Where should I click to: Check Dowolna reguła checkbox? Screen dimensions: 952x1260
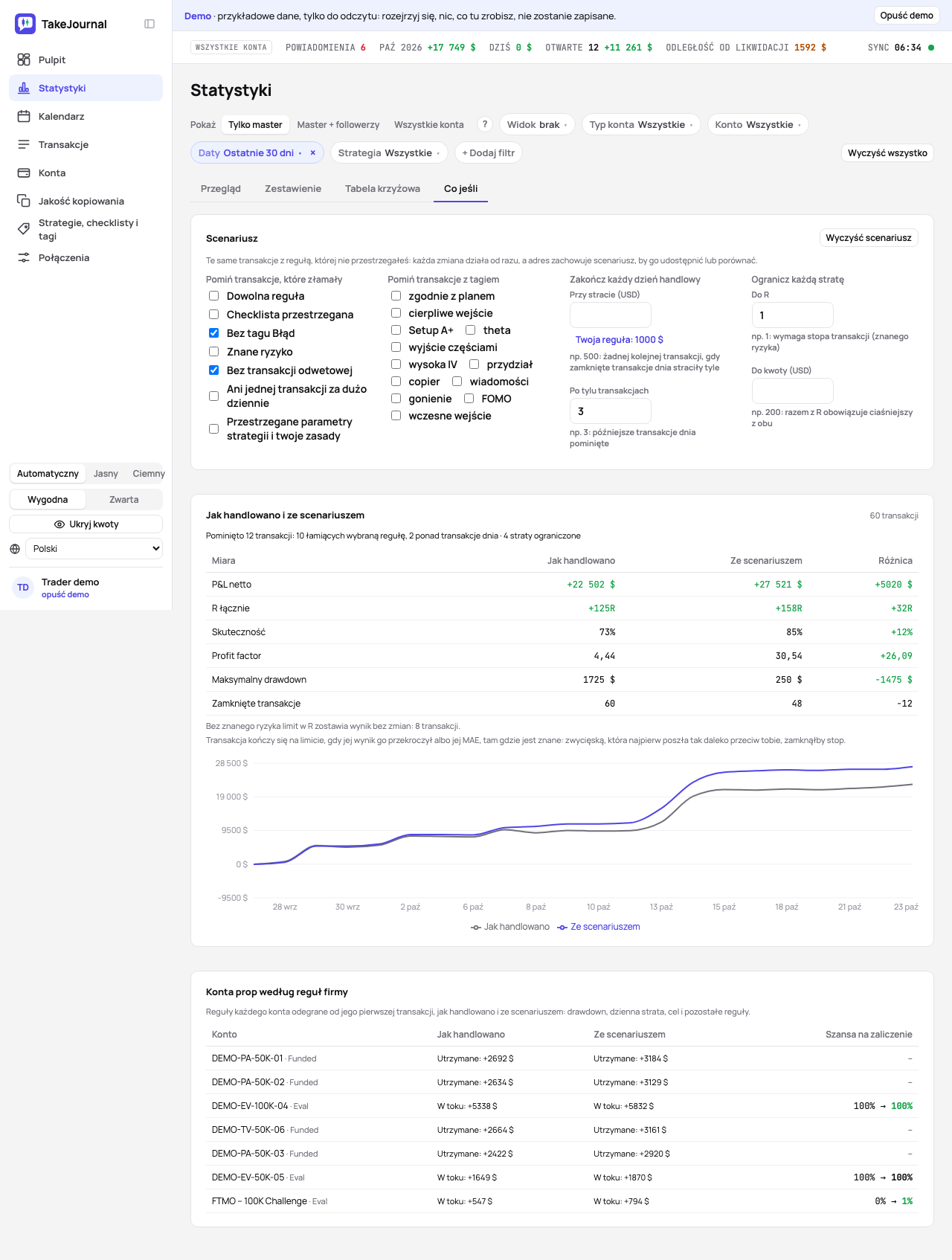[214, 296]
